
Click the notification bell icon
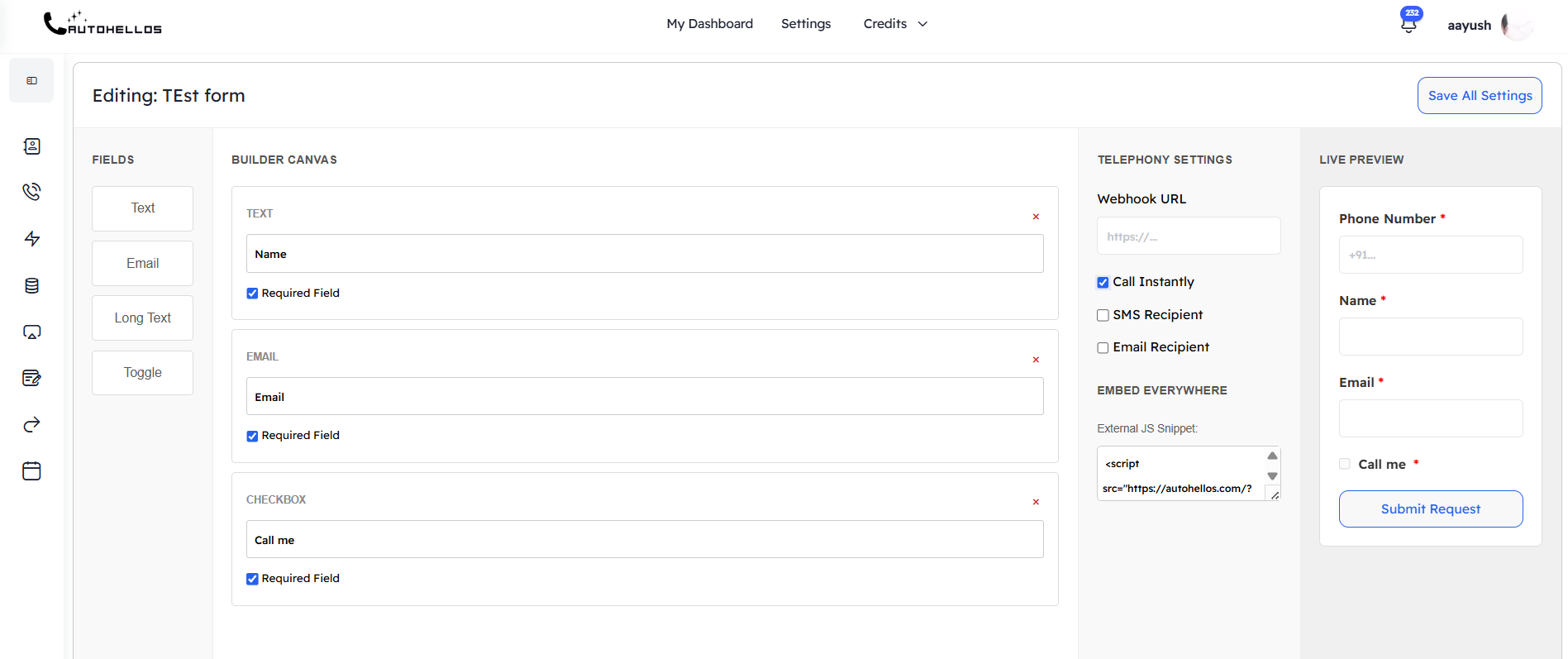(x=1409, y=24)
